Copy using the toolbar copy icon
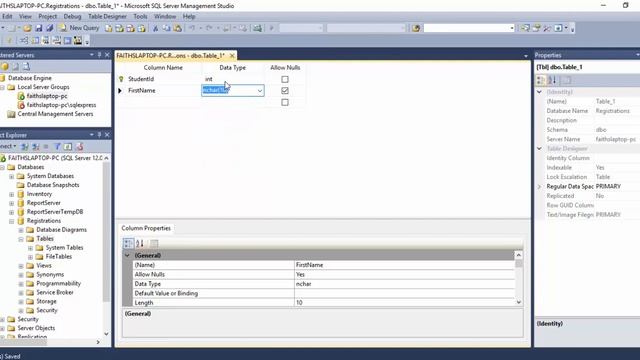This screenshot has width=640, height=360. click(x=167, y=28)
